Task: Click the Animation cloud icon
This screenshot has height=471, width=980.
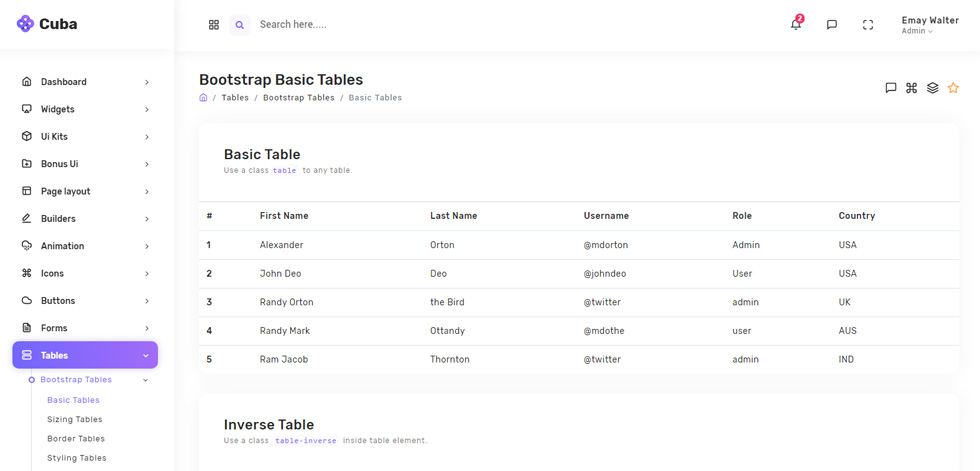Action: coord(26,245)
